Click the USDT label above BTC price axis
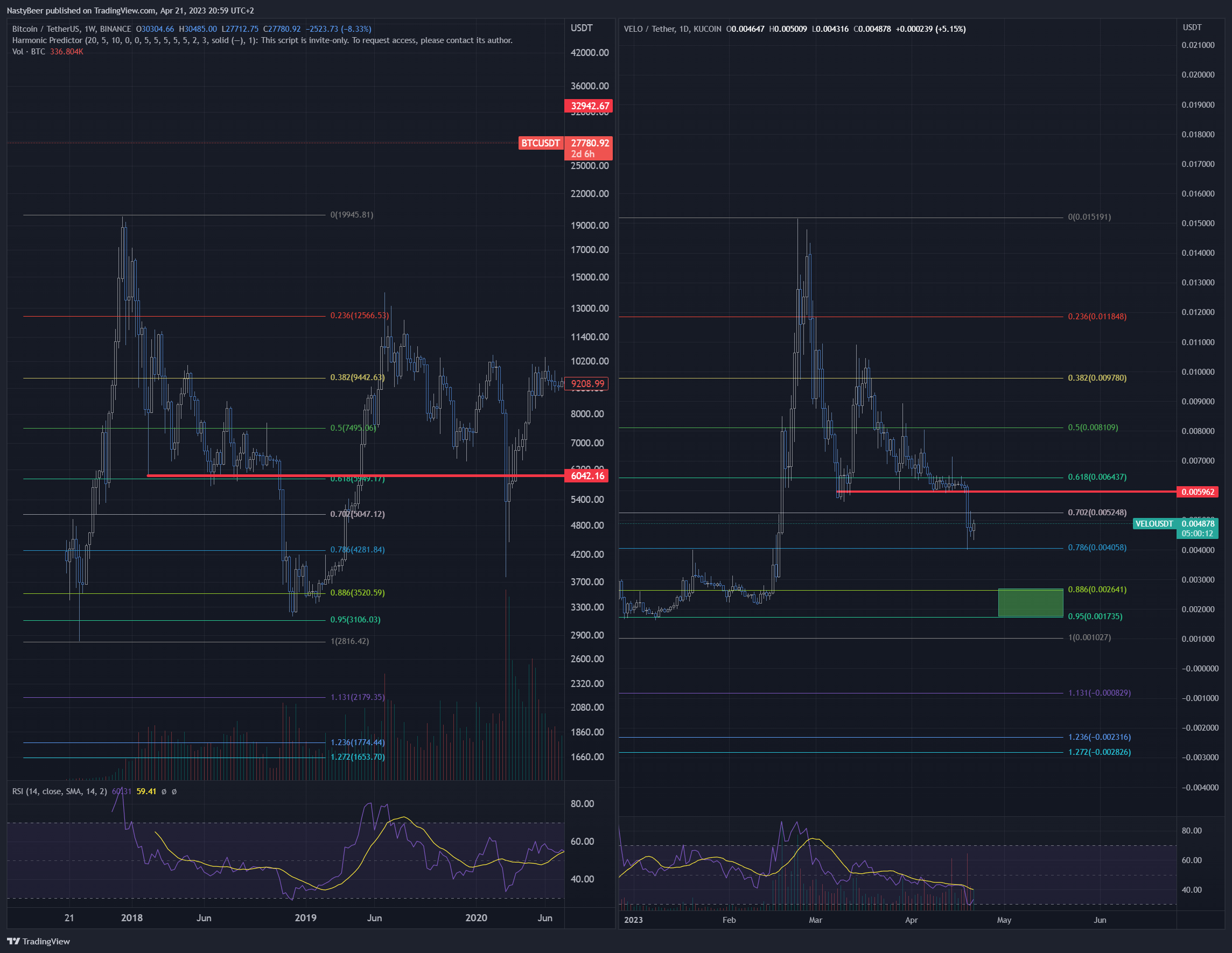1232x953 pixels. [x=582, y=28]
